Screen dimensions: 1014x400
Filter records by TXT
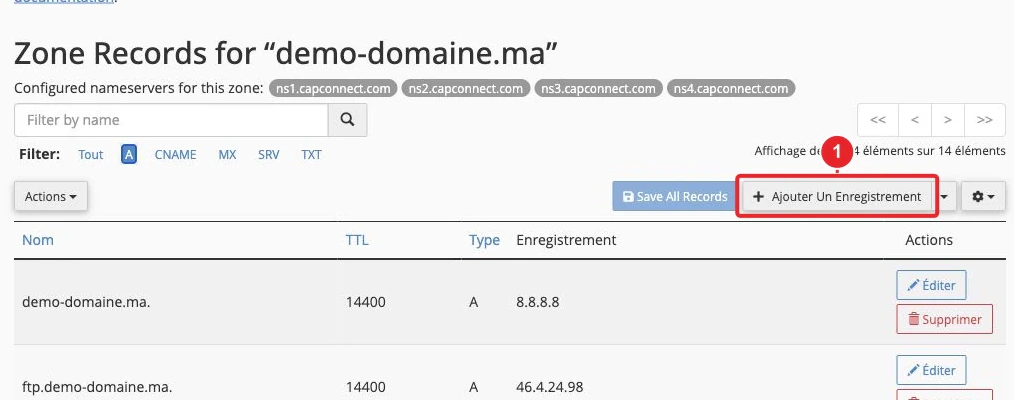pyautogui.click(x=311, y=155)
